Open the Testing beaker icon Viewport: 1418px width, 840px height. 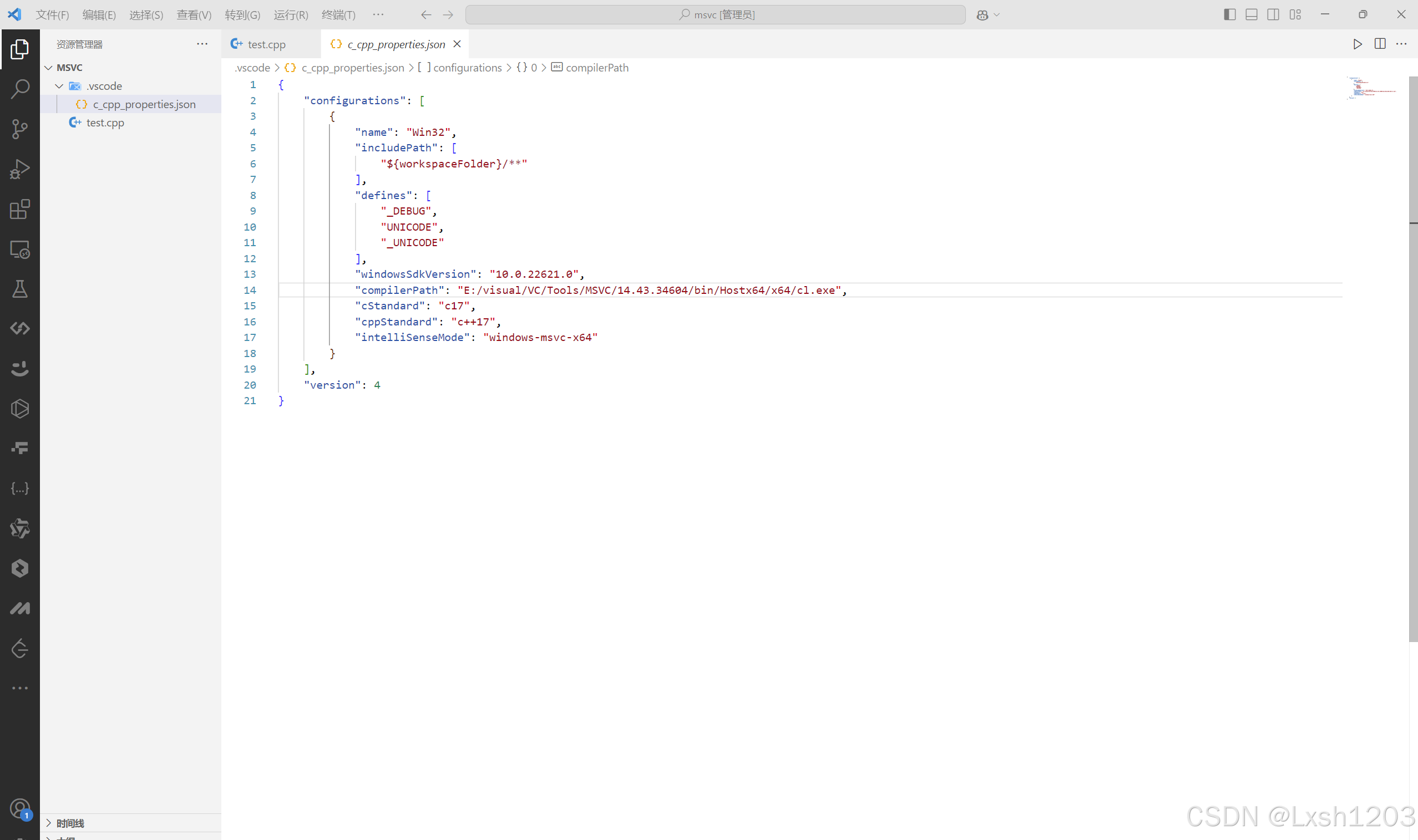coord(20,289)
